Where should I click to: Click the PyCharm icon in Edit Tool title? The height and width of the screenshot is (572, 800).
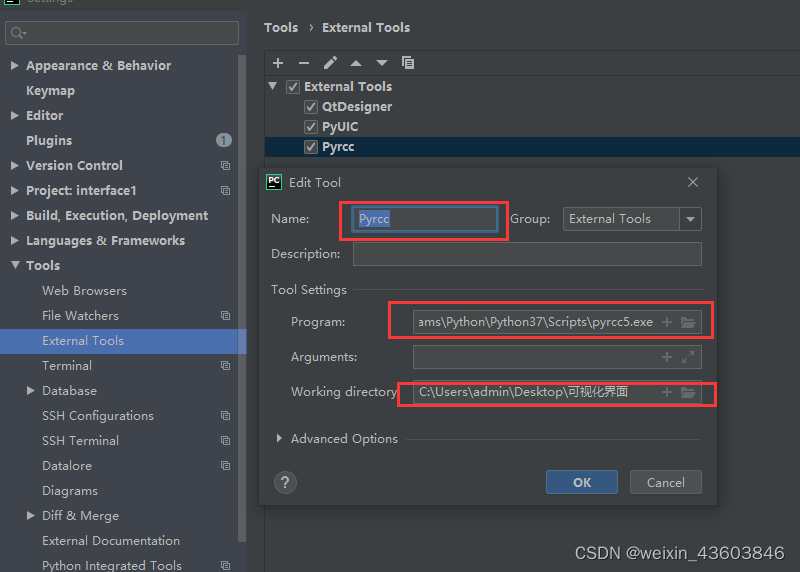[x=274, y=182]
